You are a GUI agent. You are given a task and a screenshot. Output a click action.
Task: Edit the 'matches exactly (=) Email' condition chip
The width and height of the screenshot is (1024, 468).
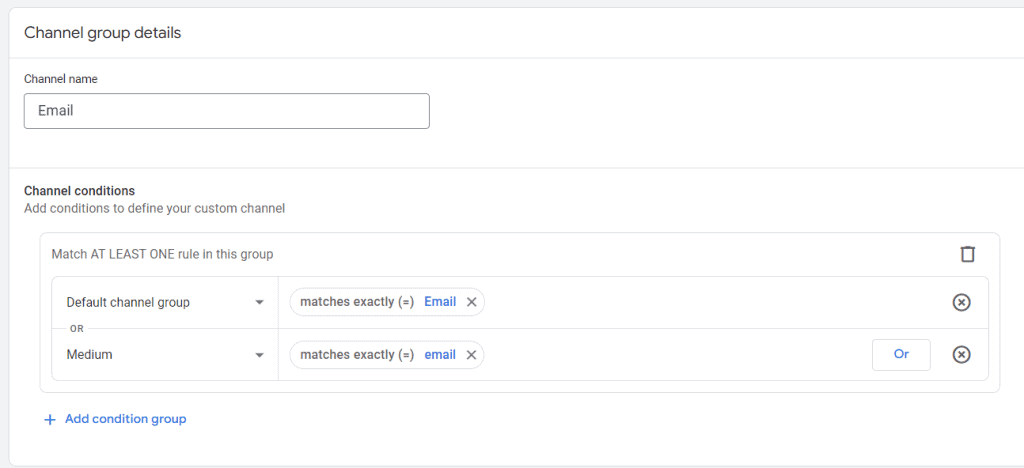pyautogui.click(x=377, y=302)
